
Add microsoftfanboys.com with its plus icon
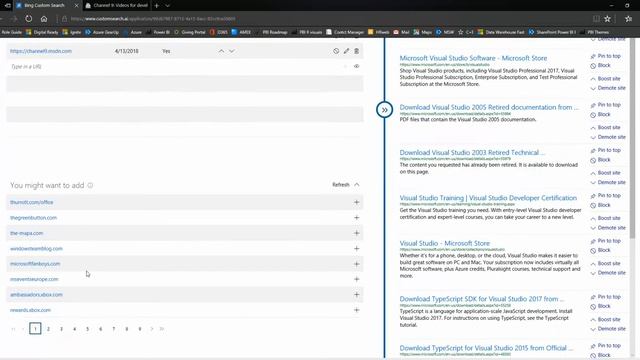(x=356, y=264)
